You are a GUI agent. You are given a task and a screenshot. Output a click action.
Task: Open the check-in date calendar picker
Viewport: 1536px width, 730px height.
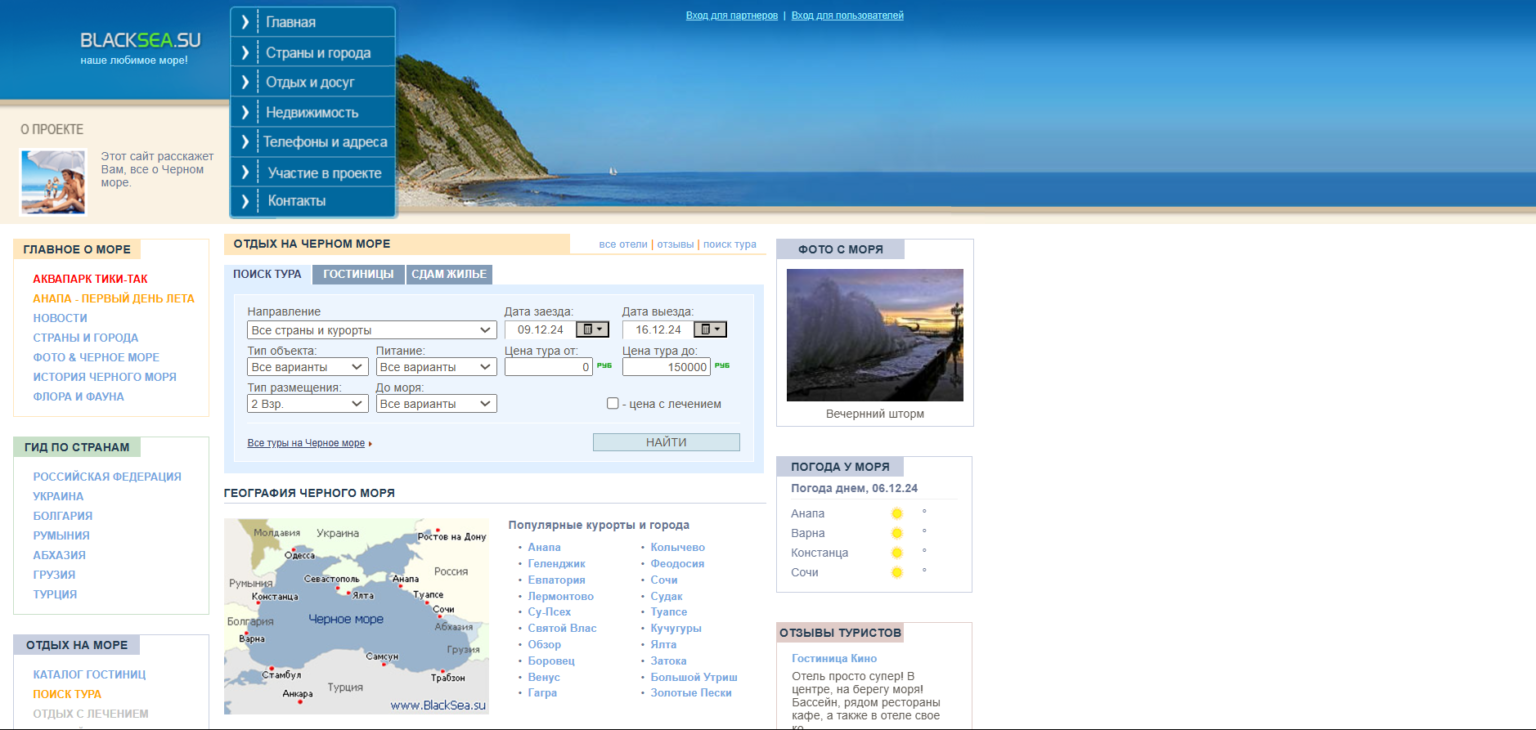[x=592, y=329]
